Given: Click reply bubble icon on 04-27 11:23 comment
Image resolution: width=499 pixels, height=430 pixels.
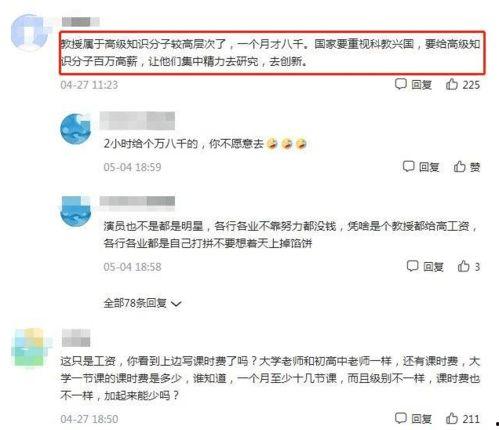Looking at the screenshot, I should click(401, 84).
